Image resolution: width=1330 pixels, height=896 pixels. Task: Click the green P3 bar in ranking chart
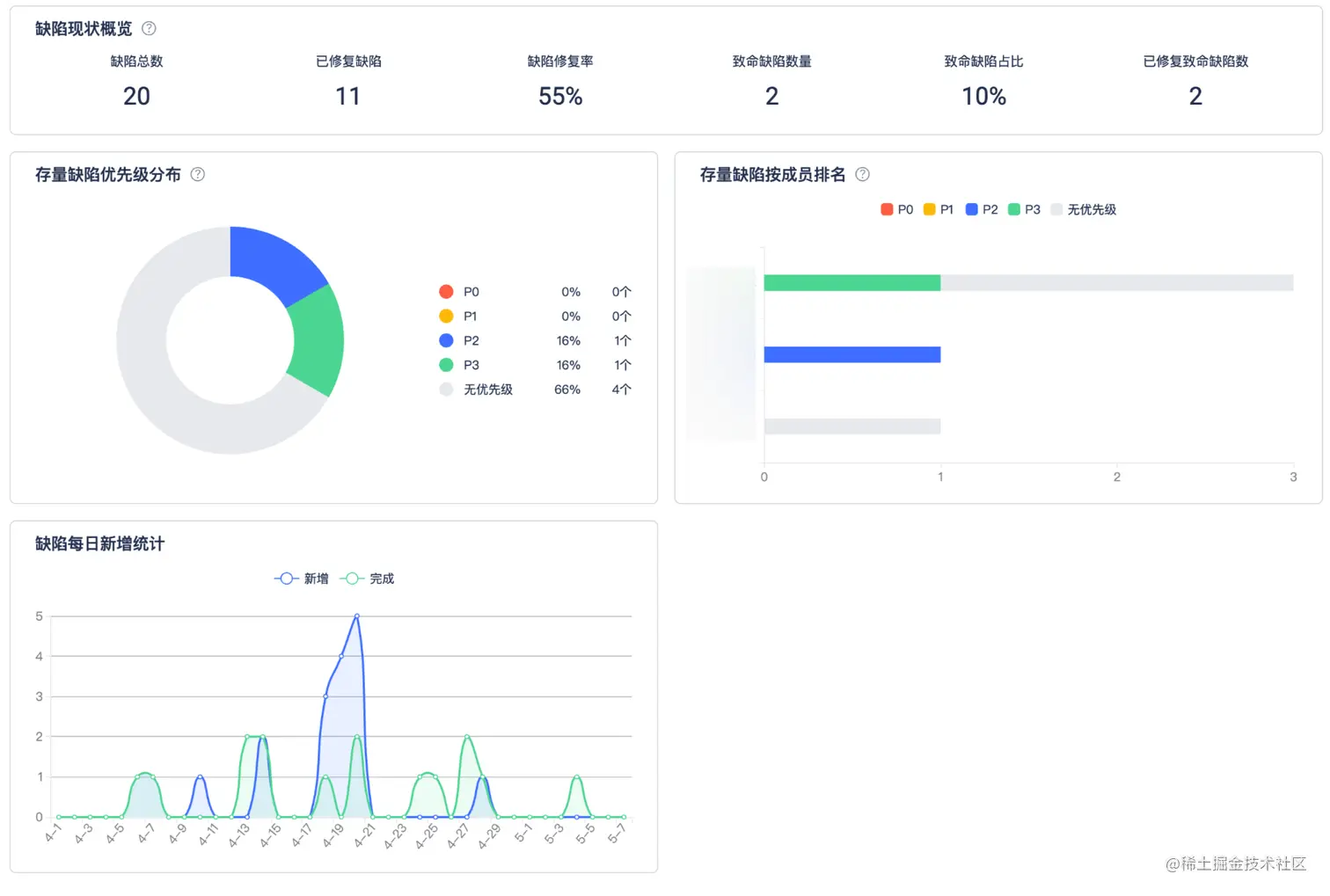pyautogui.click(x=852, y=282)
